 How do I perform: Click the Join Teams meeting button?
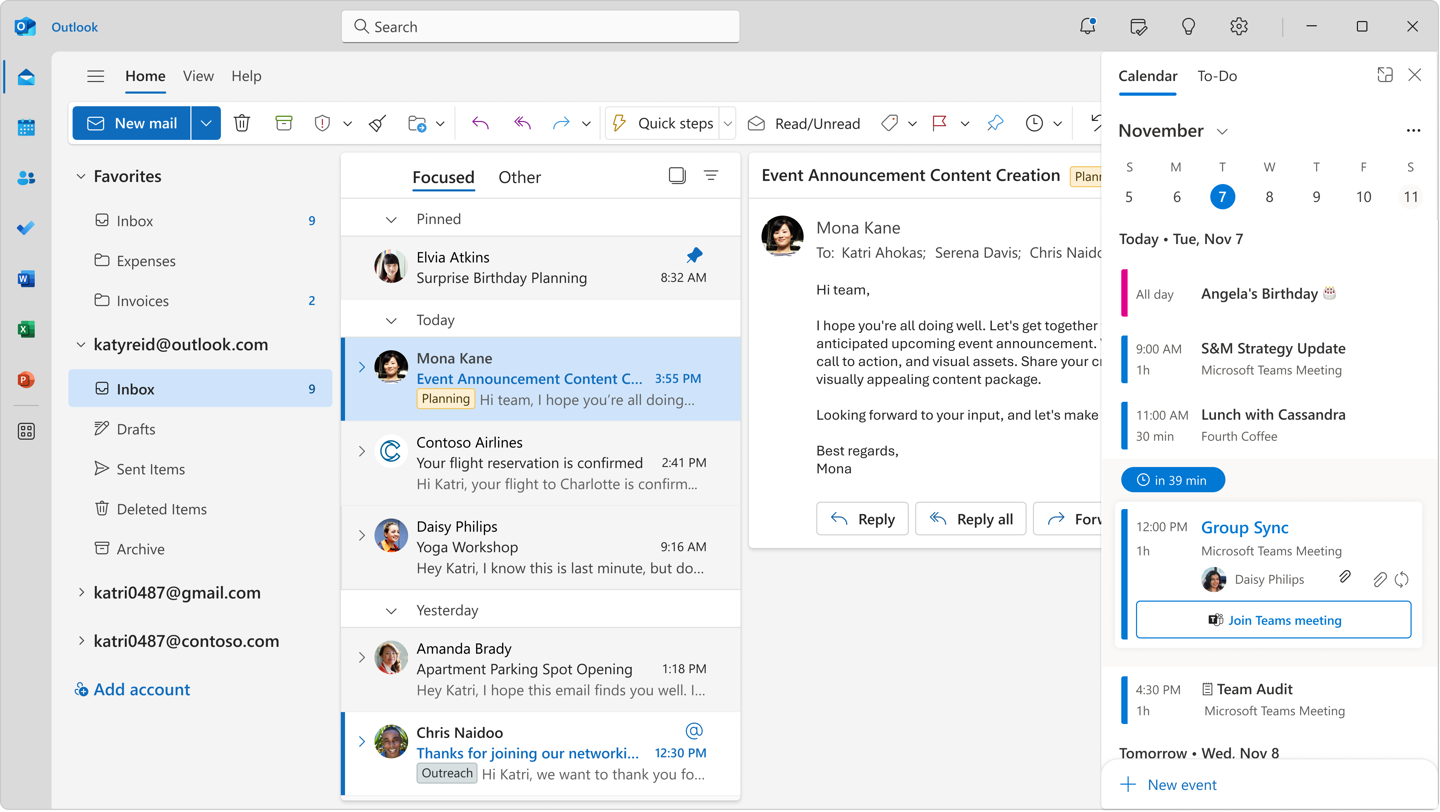click(1273, 620)
